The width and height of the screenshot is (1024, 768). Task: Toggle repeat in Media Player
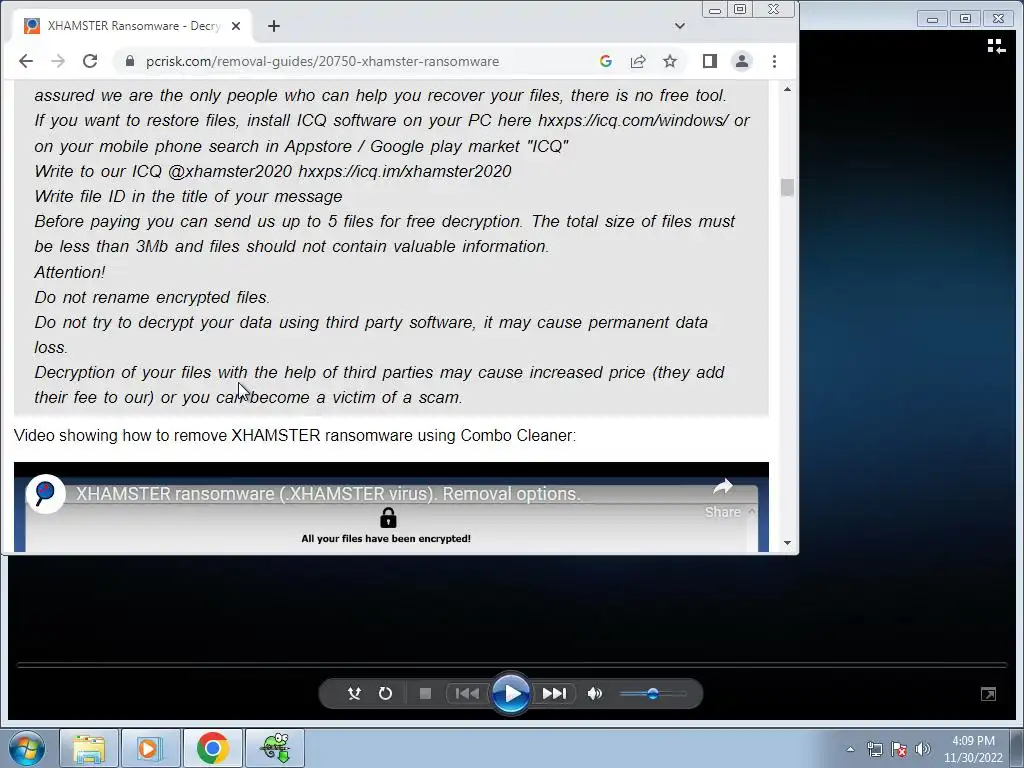pos(385,694)
